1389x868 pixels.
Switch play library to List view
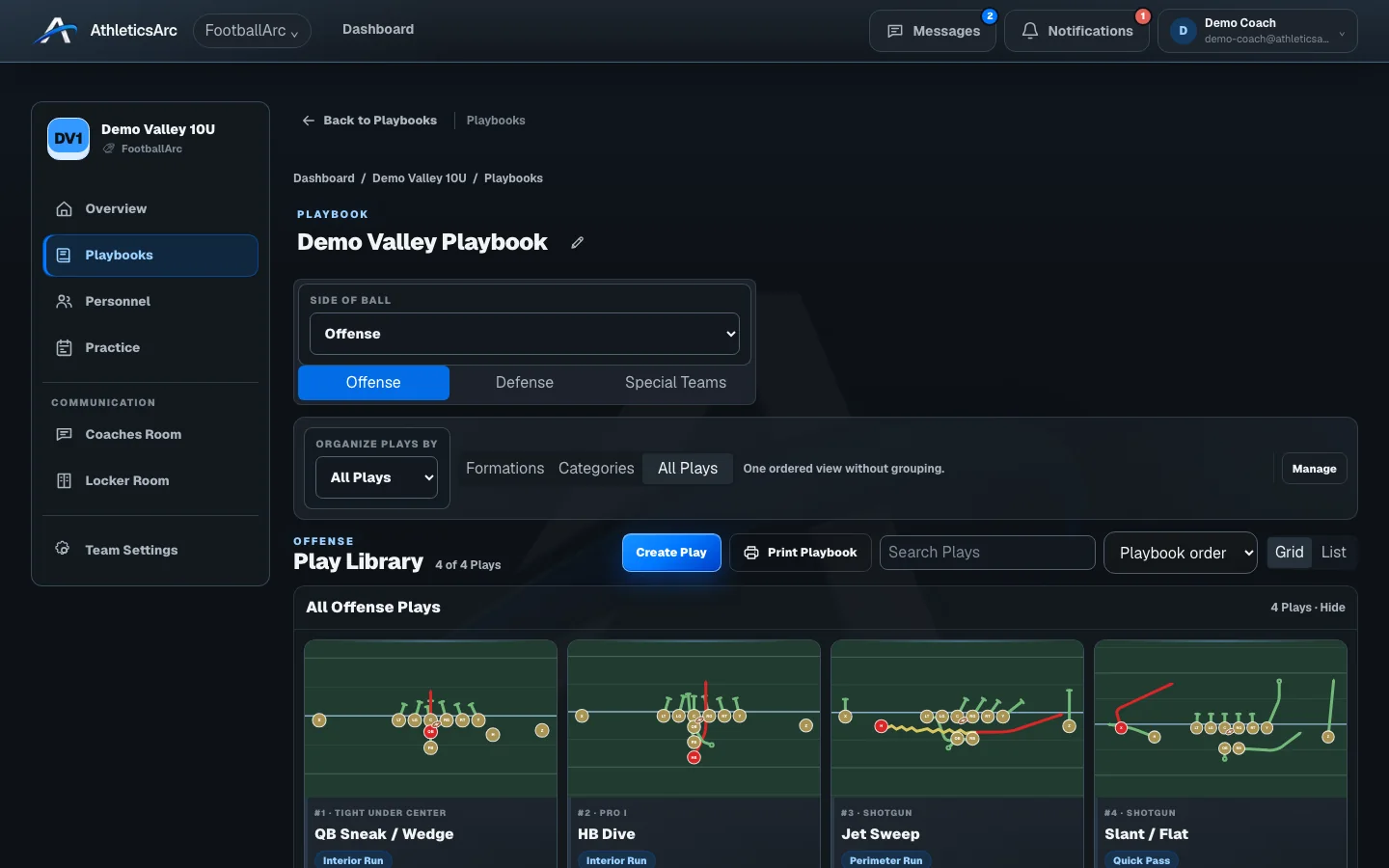click(1333, 553)
